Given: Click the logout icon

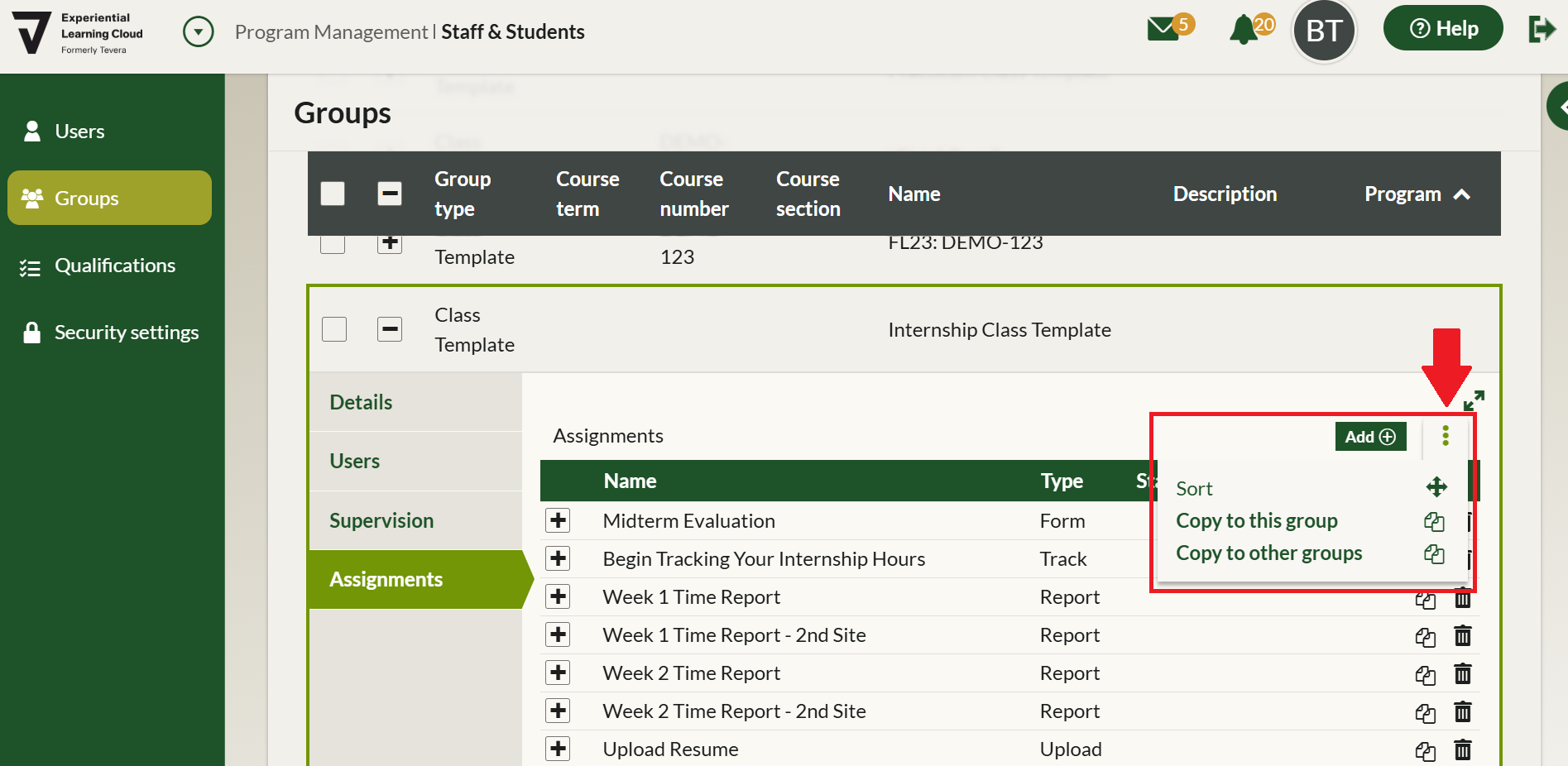Looking at the screenshot, I should (x=1542, y=29).
